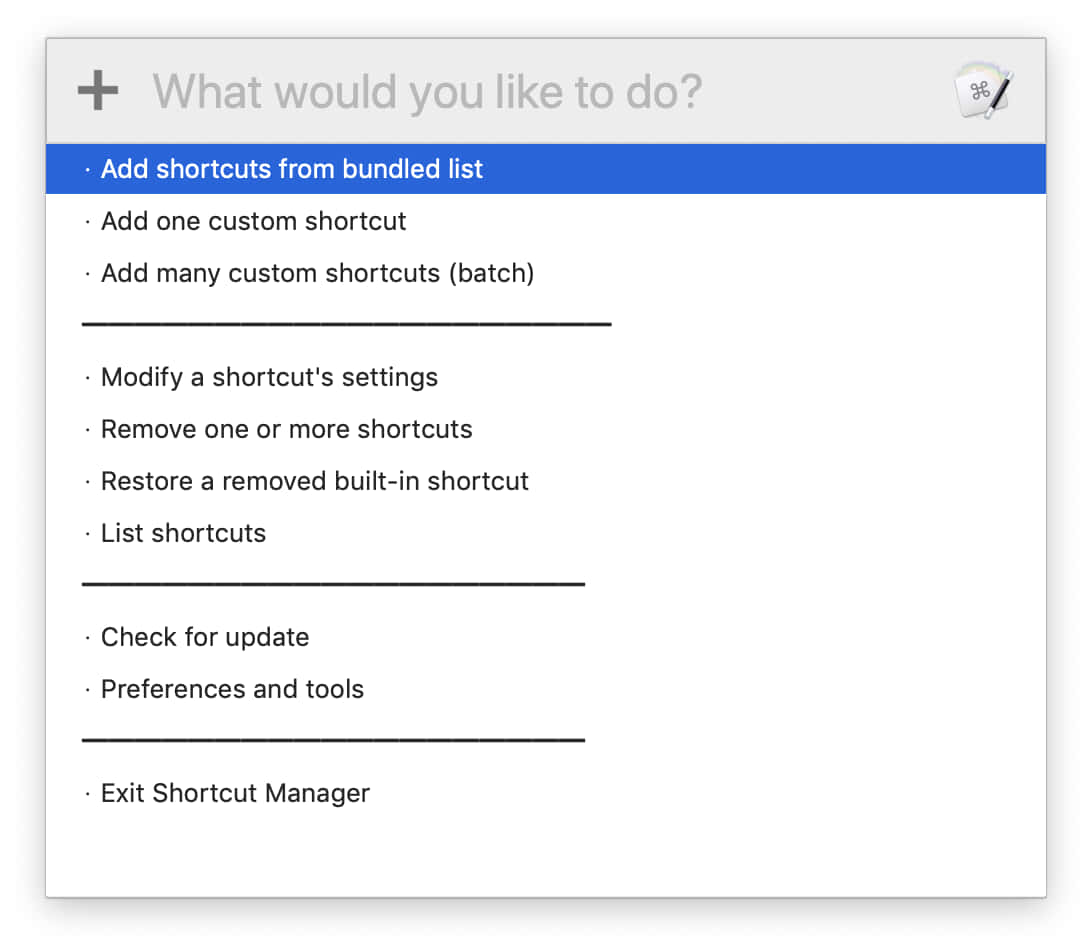Click the bullet dot before 'Exit Shortcut Manager'
Image resolution: width=1092 pixels, height=952 pixels.
click(87, 794)
